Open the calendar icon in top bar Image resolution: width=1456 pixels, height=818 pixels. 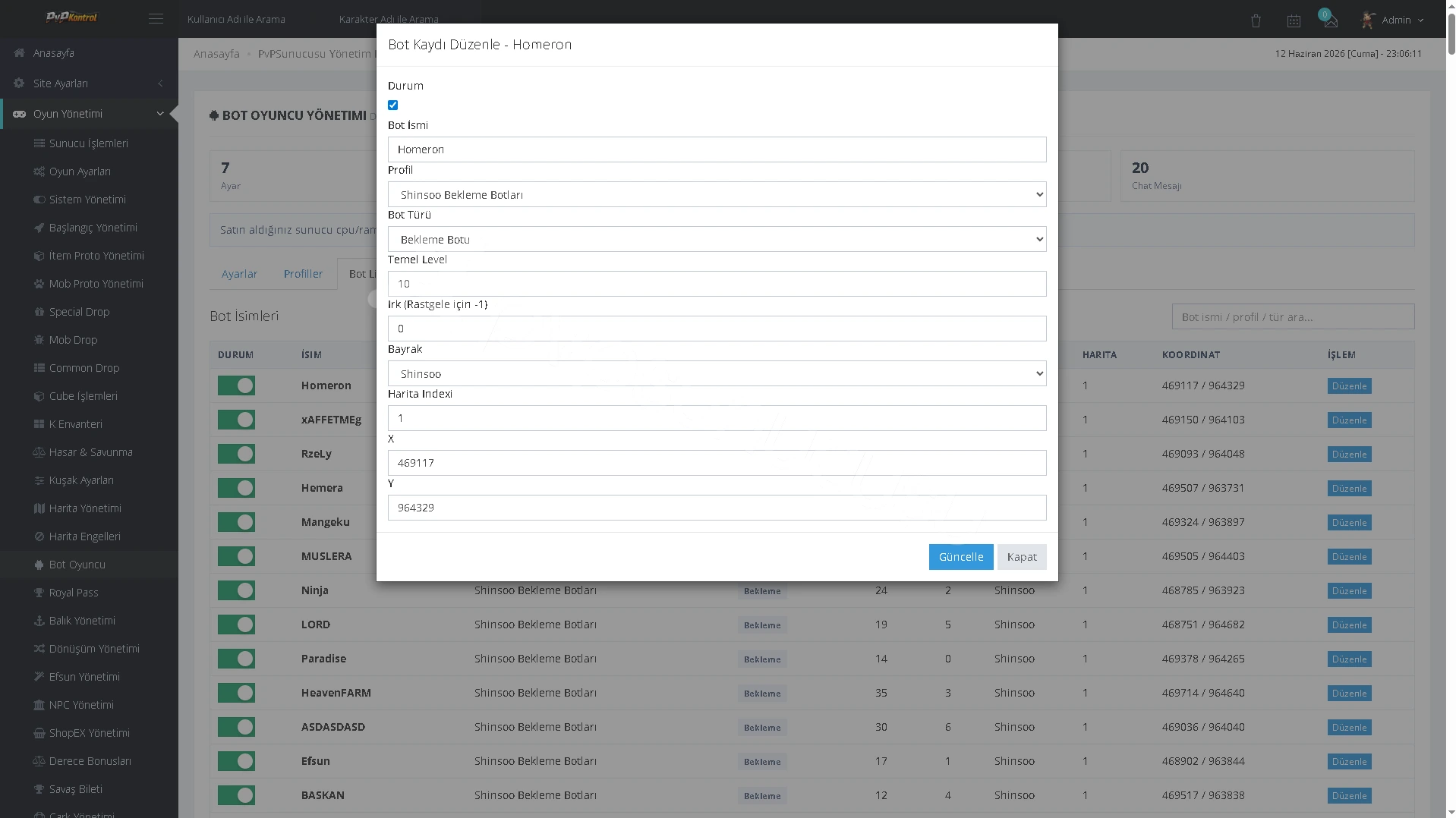1294,20
